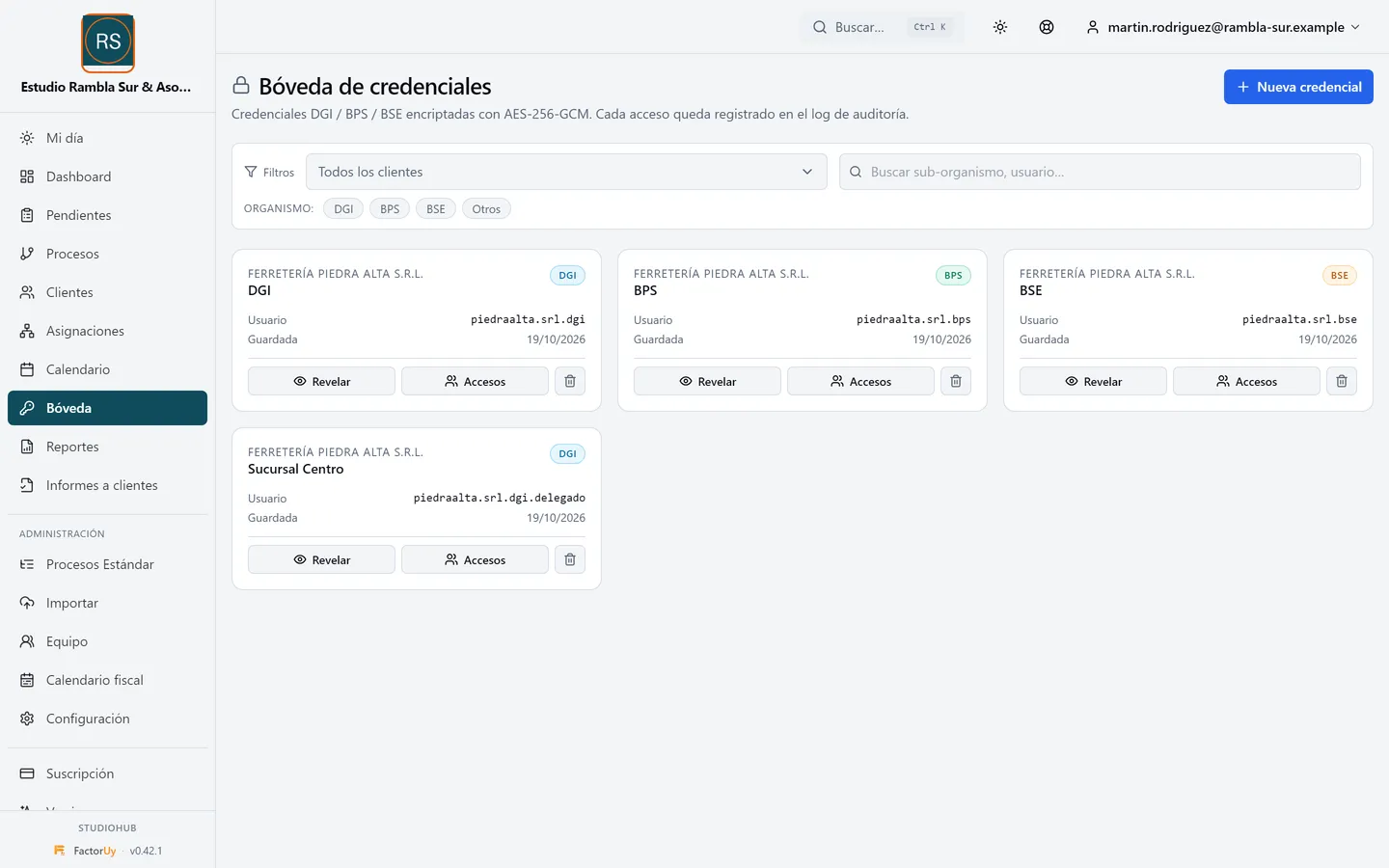This screenshot has height=868, width=1389.
Task: Delete the Ferretería Piedra Alta DGI credential
Action: tap(570, 381)
